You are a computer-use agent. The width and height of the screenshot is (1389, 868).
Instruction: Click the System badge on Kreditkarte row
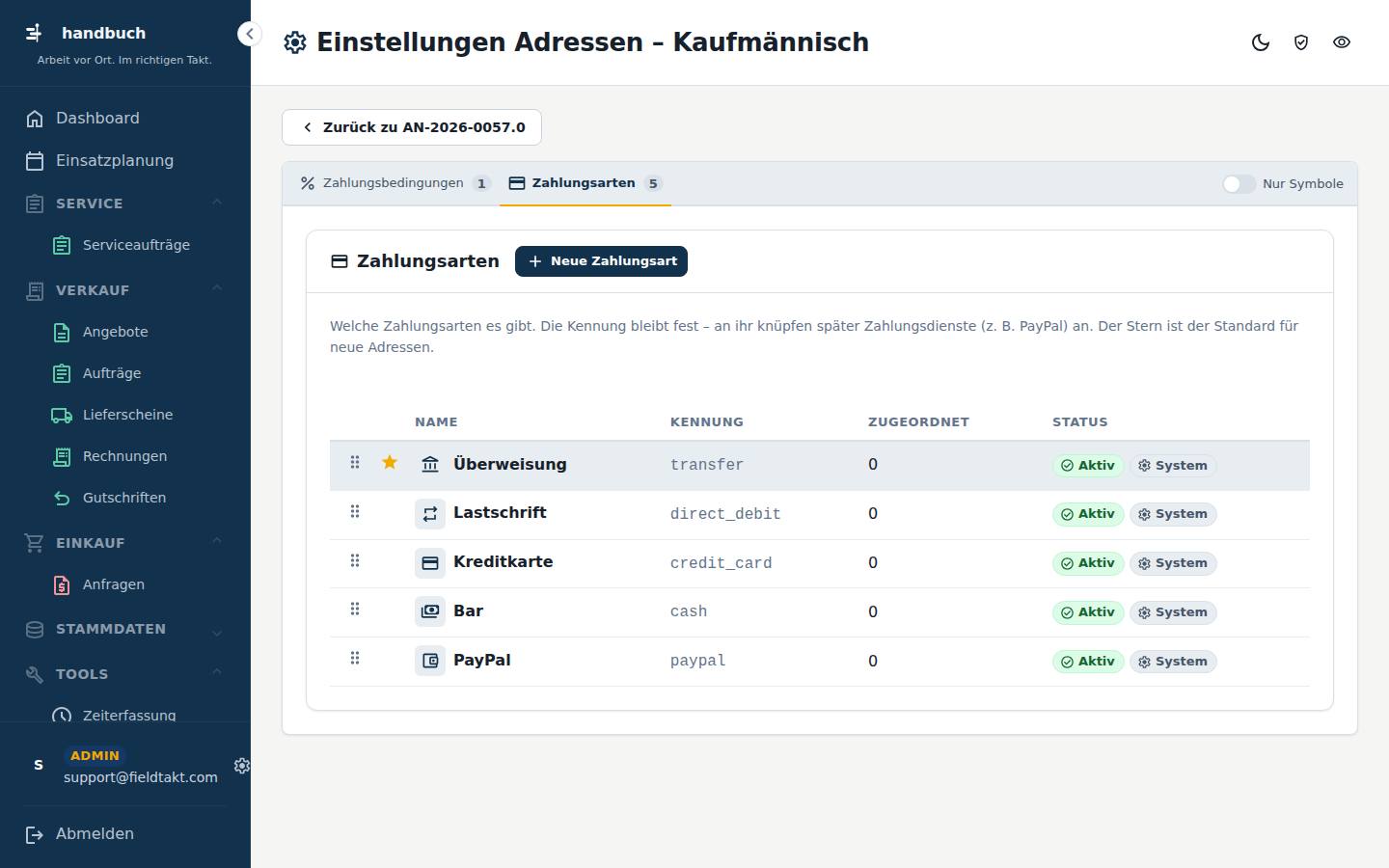pyautogui.click(x=1173, y=563)
